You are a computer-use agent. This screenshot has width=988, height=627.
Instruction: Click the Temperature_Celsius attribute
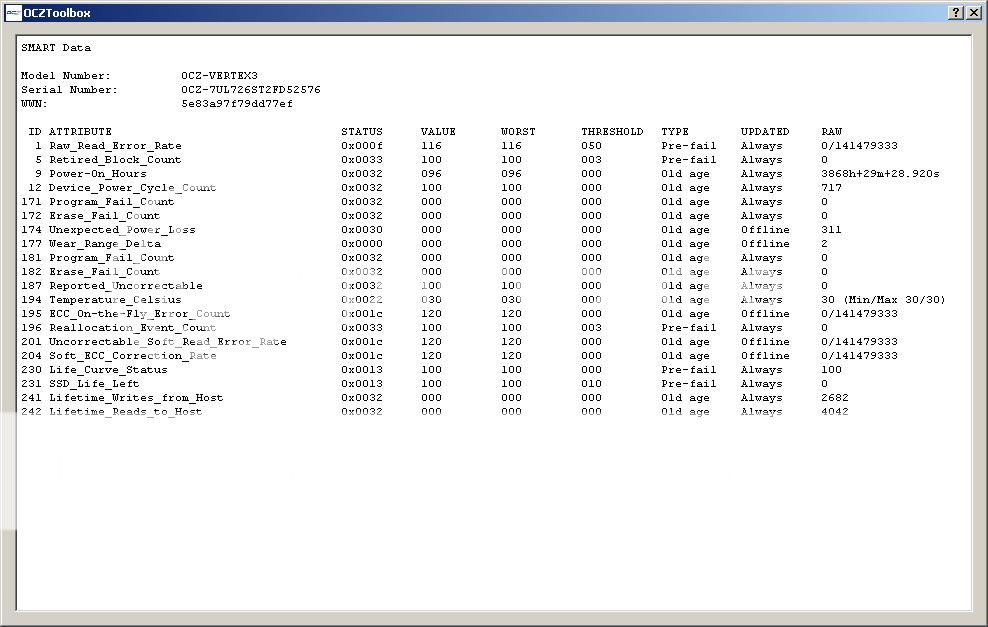click(x=115, y=299)
